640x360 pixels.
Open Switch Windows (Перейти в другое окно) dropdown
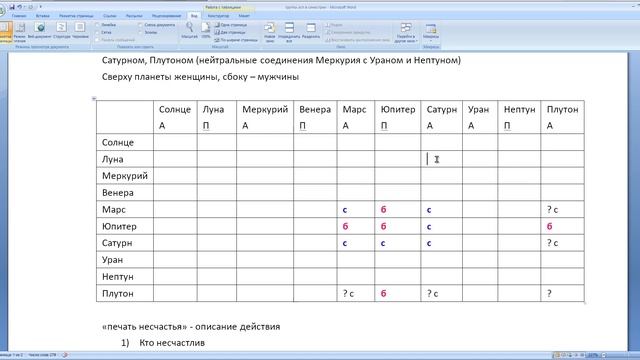[406, 33]
